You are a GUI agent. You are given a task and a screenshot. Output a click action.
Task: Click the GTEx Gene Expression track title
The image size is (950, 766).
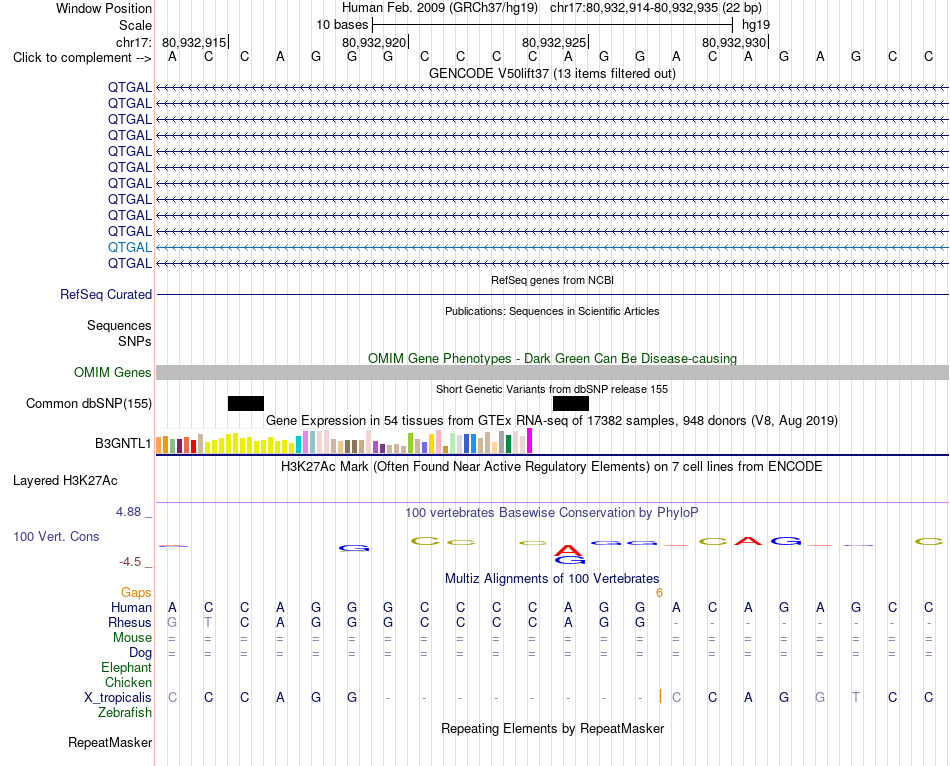[x=552, y=421]
